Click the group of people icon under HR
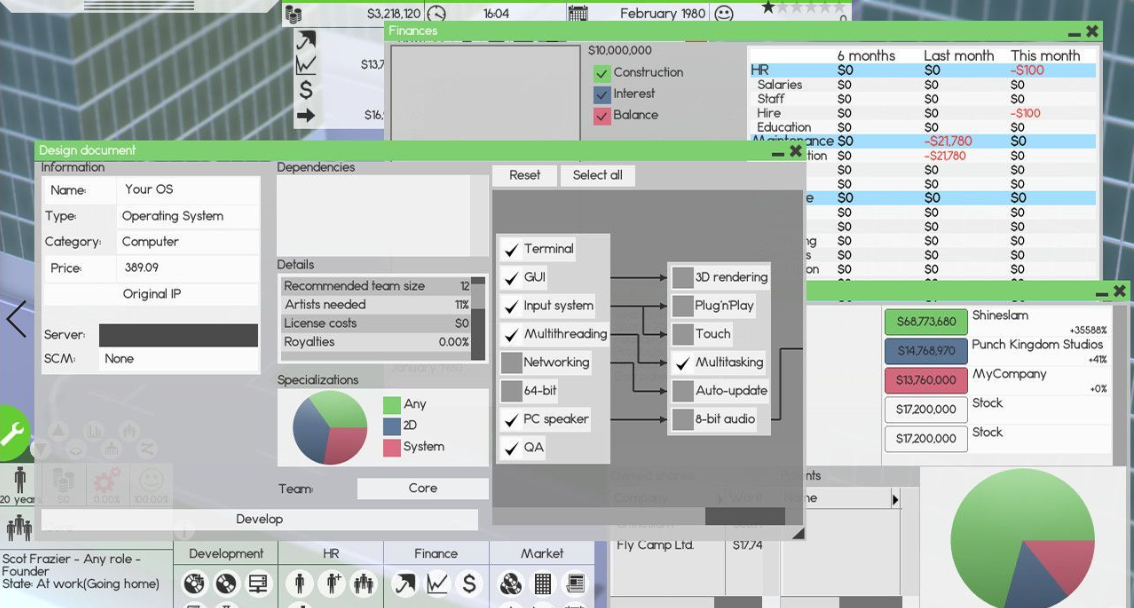The image size is (1134, 608). [364, 583]
